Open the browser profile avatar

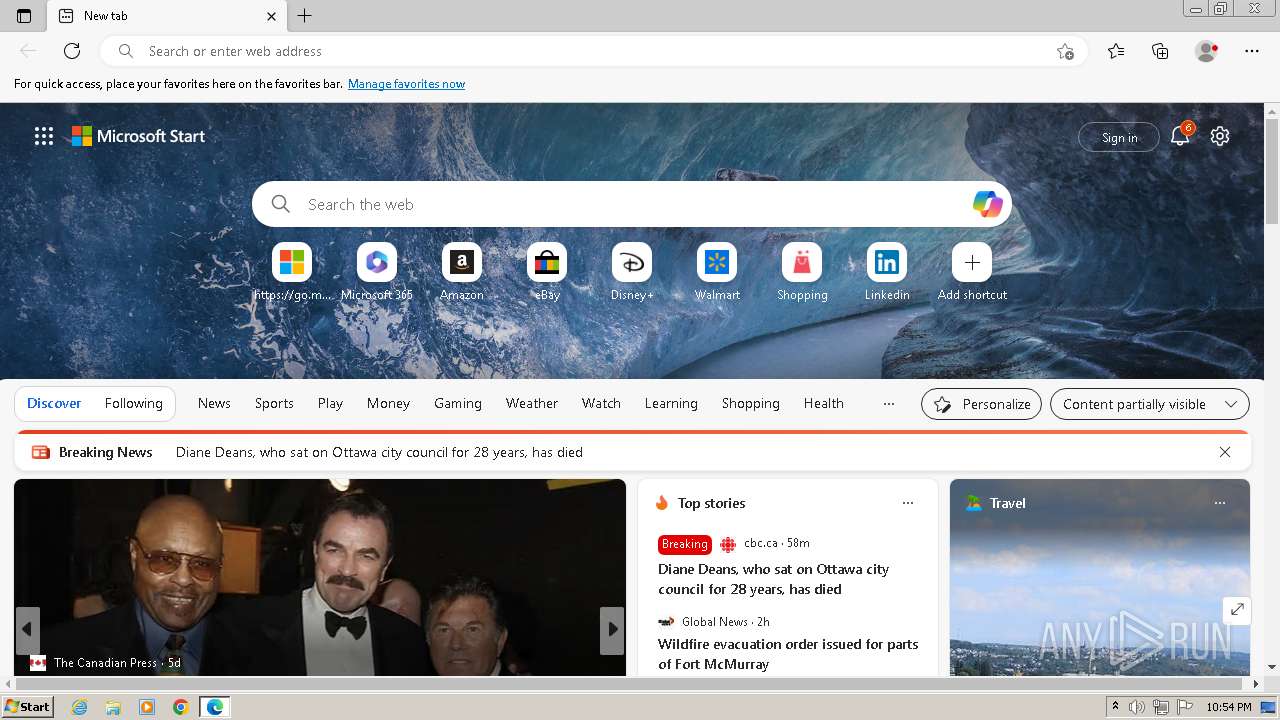[1206, 51]
